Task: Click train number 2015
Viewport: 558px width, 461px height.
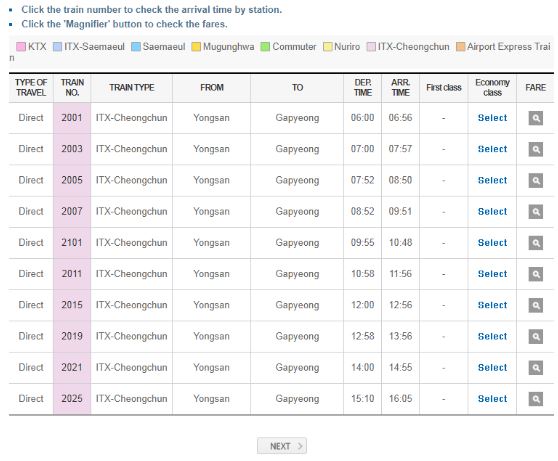Action: (x=72, y=305)
